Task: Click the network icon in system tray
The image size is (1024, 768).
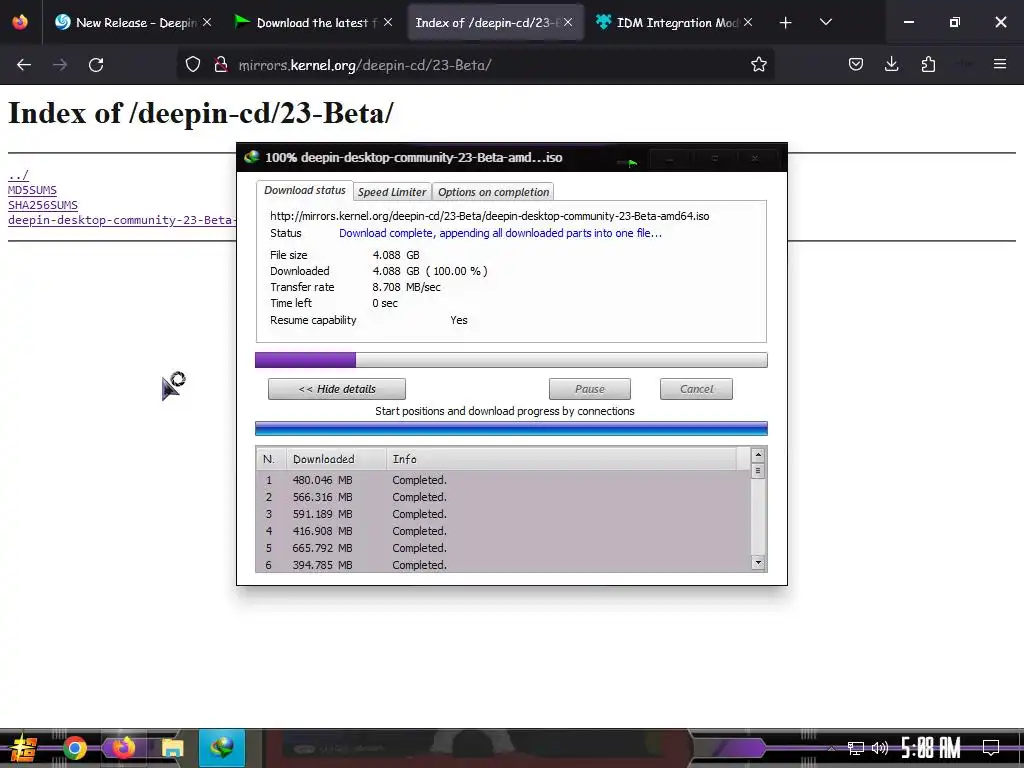Action: (855, 748)
